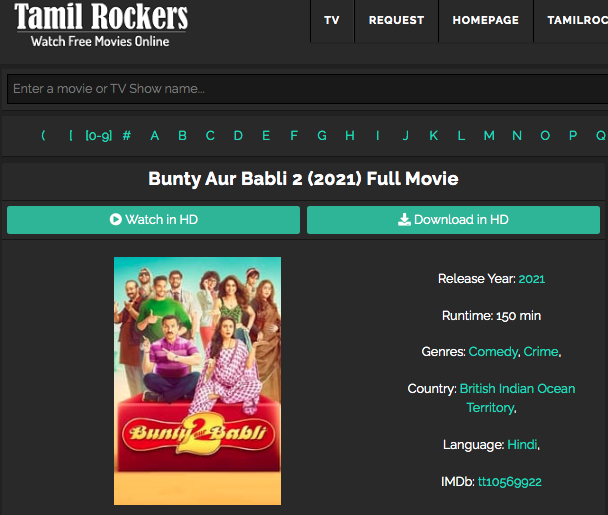The height and width of the screenshot is (515, 608).
Task: Open the 2021 release year link
Action: click(x=532, y=279)
